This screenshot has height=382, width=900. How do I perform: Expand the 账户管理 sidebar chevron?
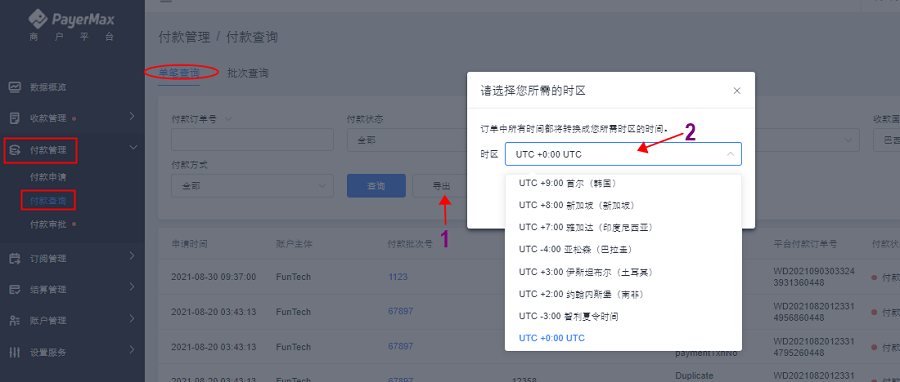132,318
